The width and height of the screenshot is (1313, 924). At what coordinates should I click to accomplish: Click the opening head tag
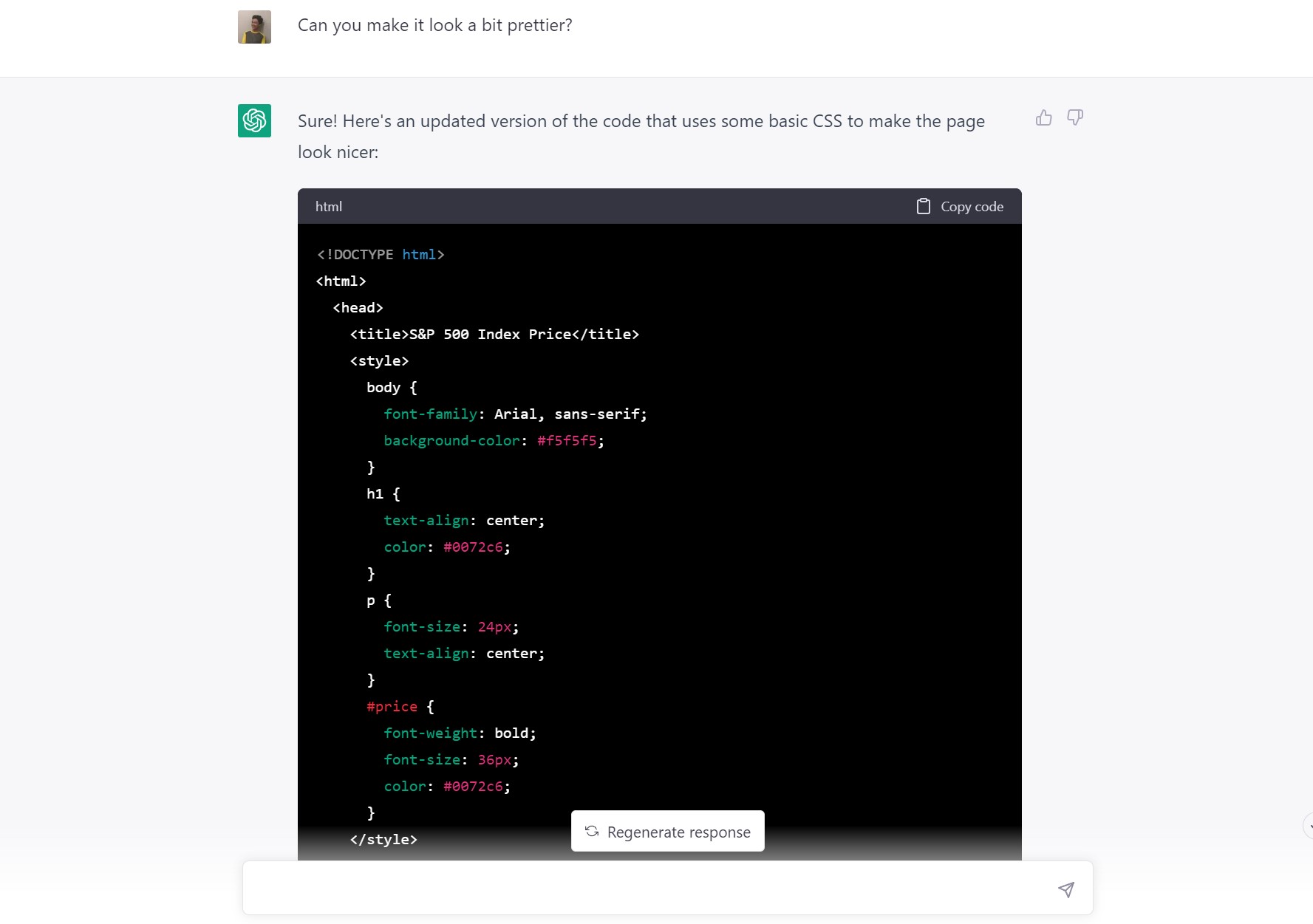pos(358,308)
